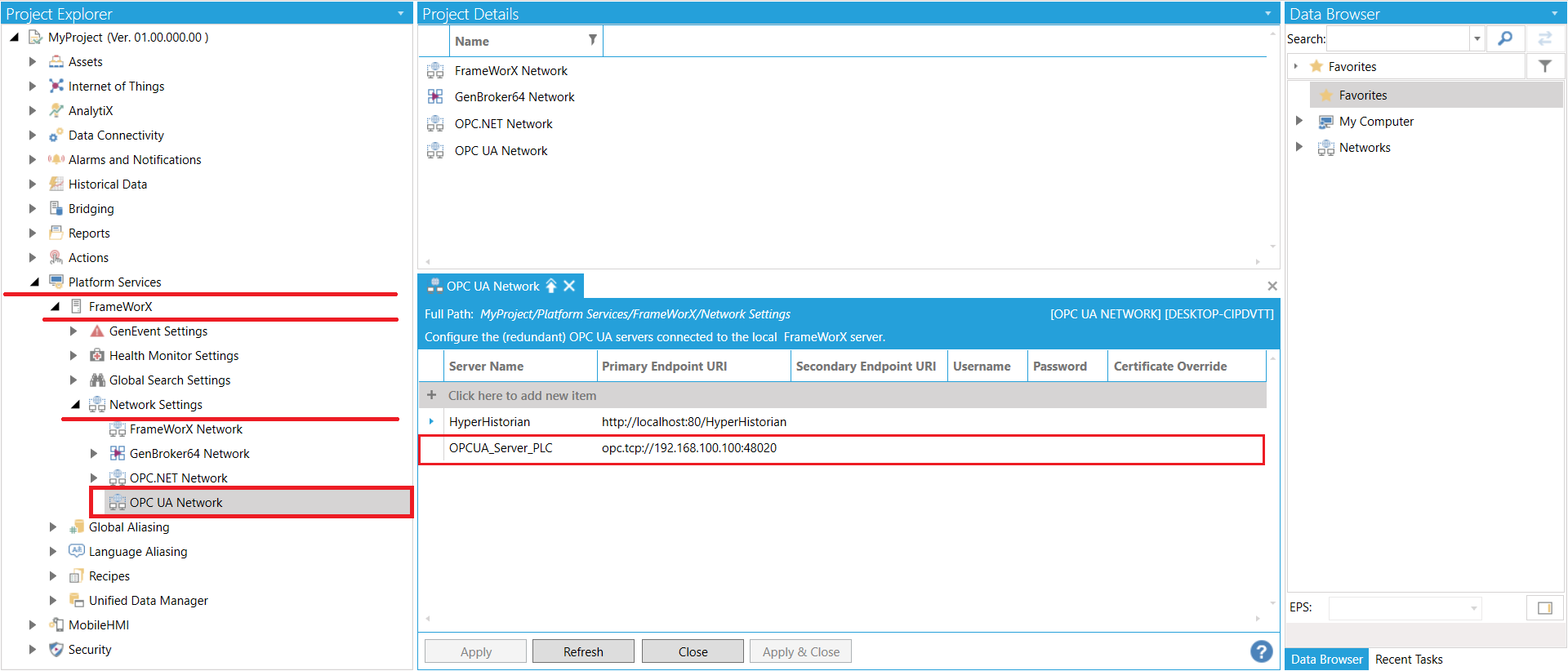Viewport: 1568px width, 671px height.
Task: Collapse the Platform Services node
Action: click(34, 282)
